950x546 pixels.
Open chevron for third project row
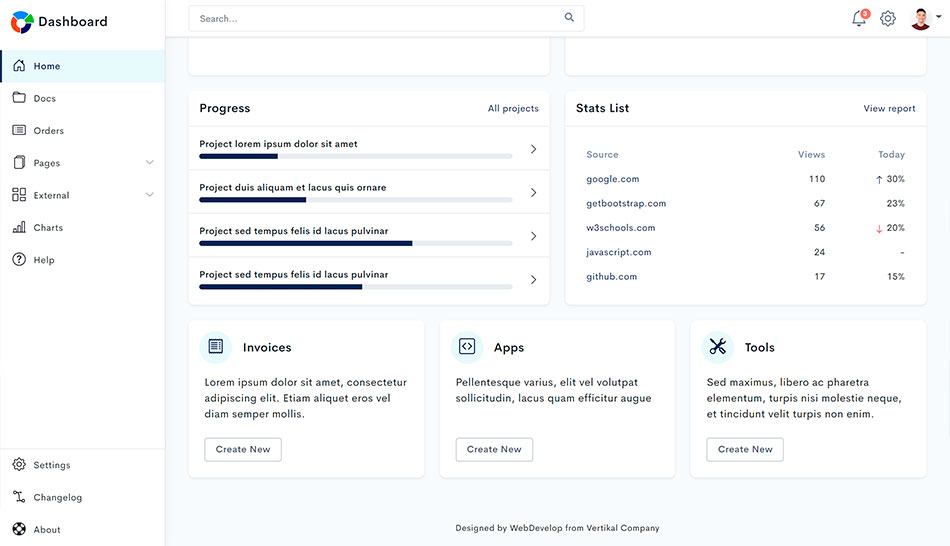pyautogui.click(x=533, y=236)
